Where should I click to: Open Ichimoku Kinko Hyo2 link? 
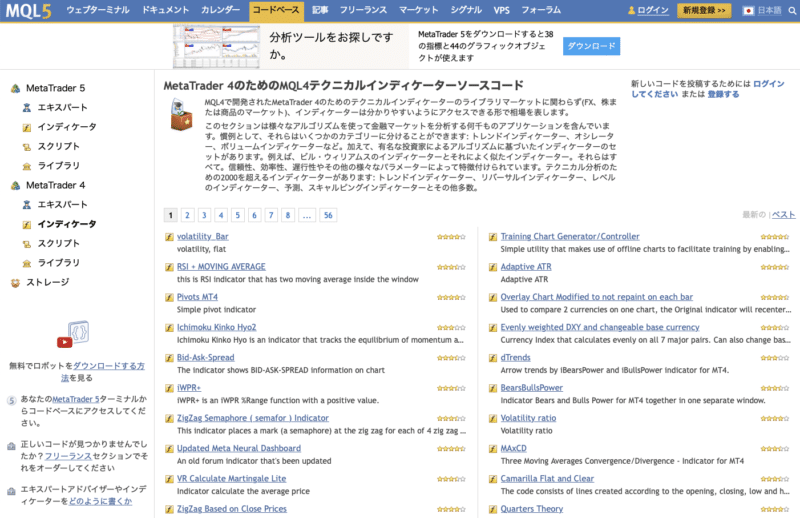click(x=216, y=328)
